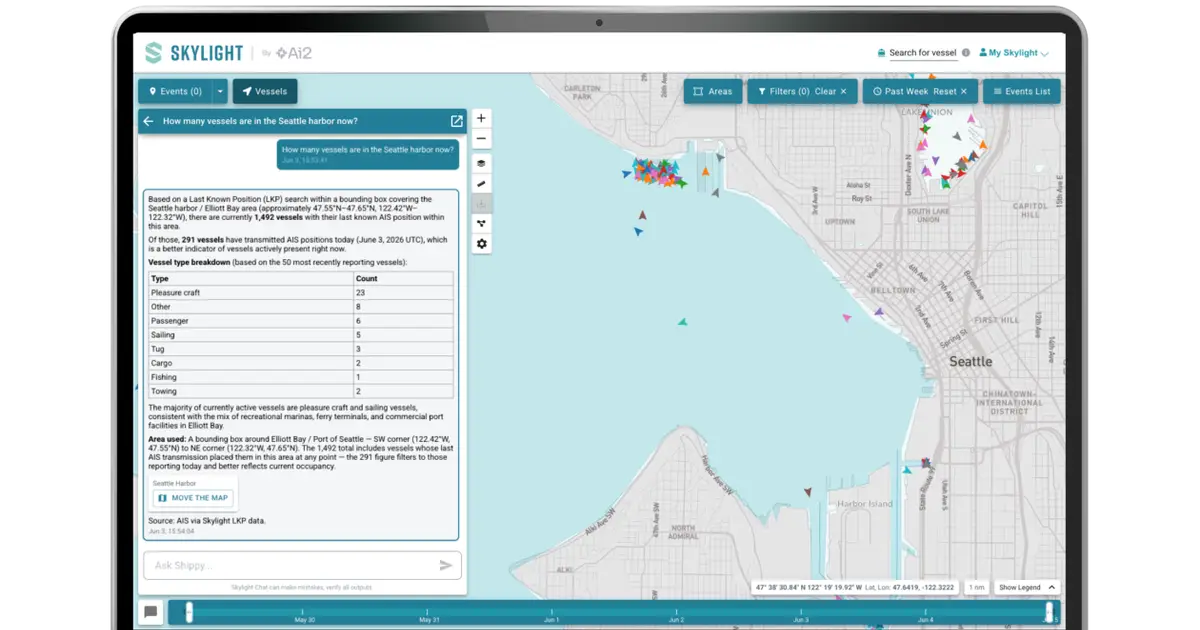The height and width of the screenshot is (630, 1200).
Task: Open the Areas panel
Action: 712,91
